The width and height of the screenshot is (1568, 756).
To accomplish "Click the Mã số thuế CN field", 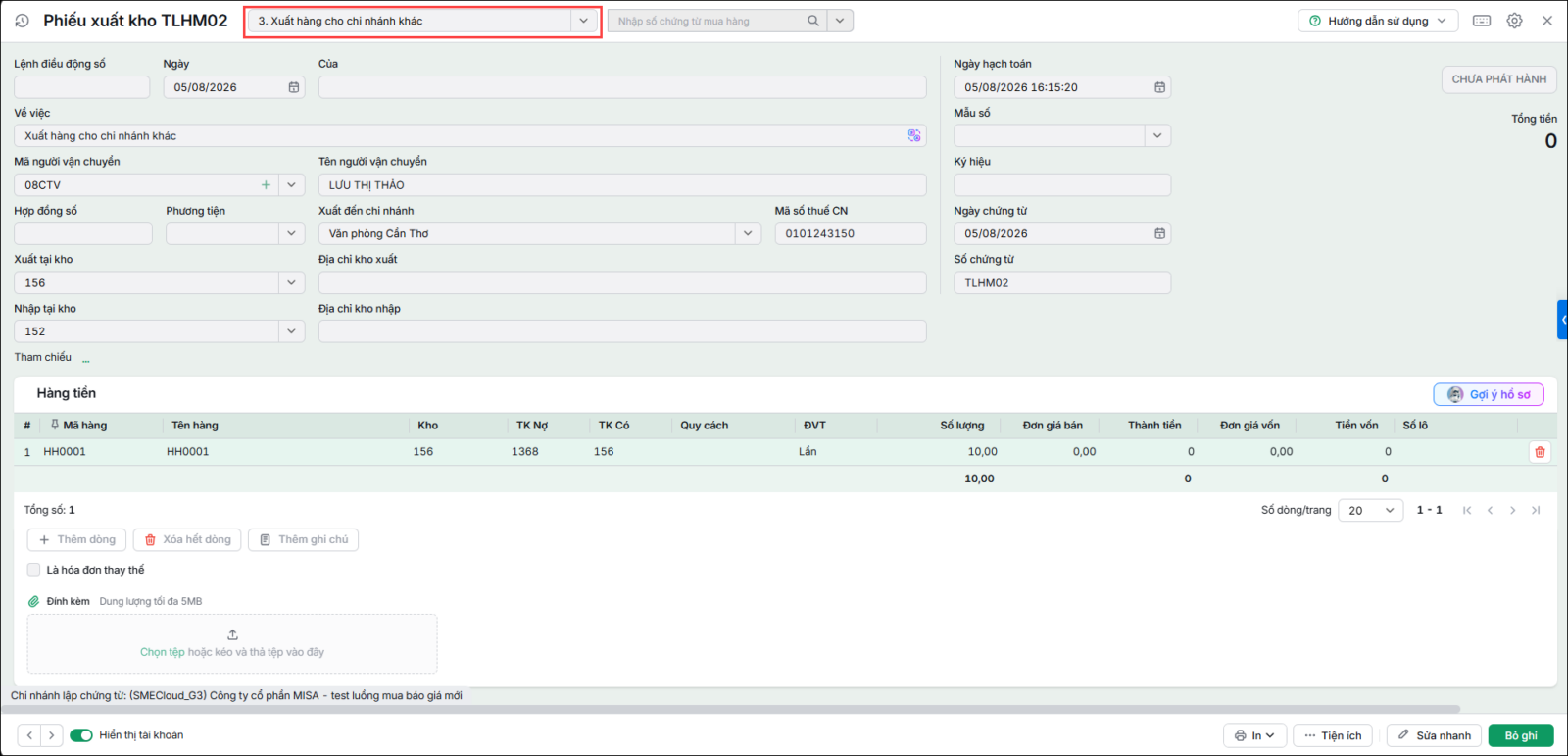I will [851, 233].
